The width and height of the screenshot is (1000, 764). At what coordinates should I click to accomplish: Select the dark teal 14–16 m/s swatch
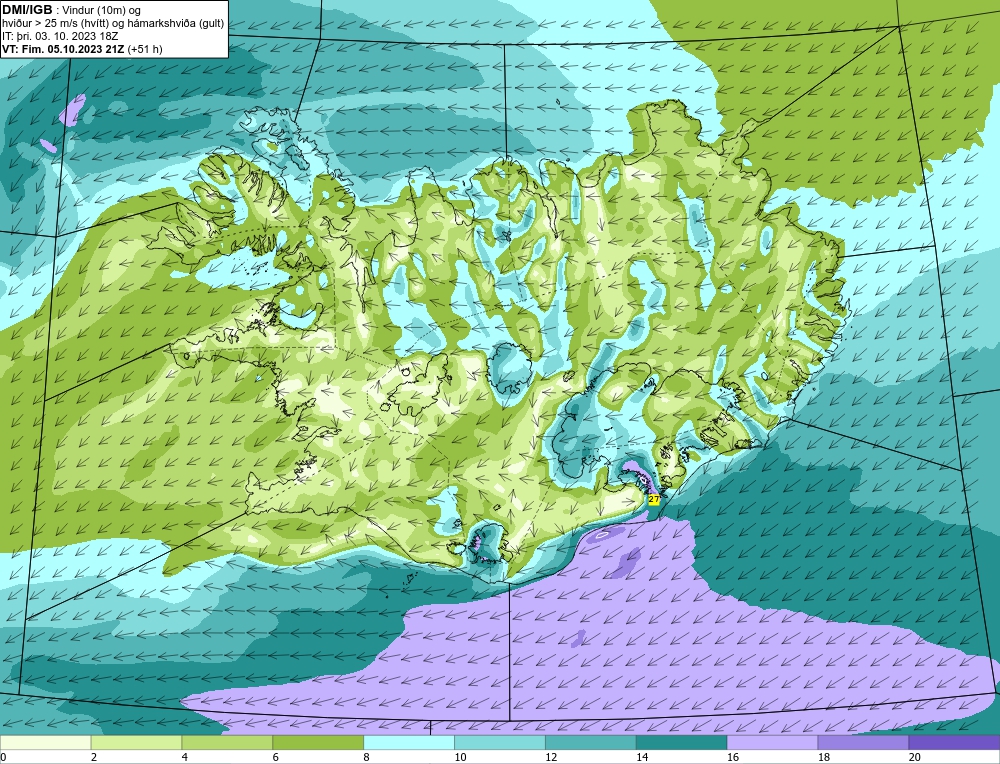(681, 742)
